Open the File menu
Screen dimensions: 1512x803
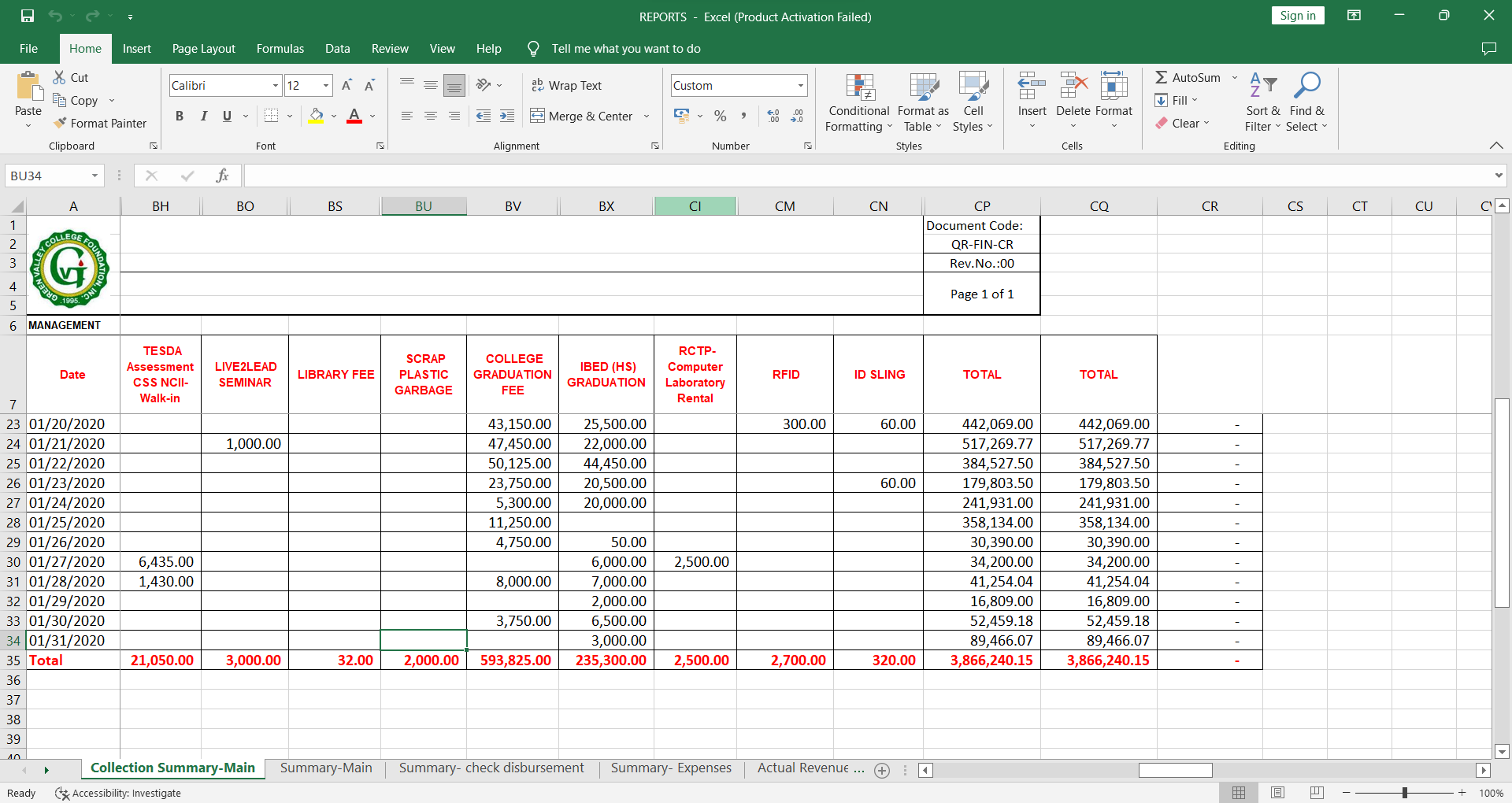(28, 49)
